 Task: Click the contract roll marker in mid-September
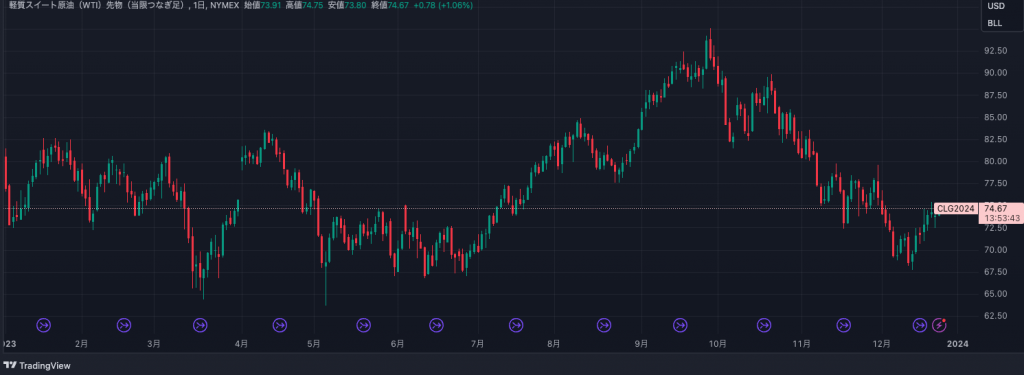coord(681,325)
